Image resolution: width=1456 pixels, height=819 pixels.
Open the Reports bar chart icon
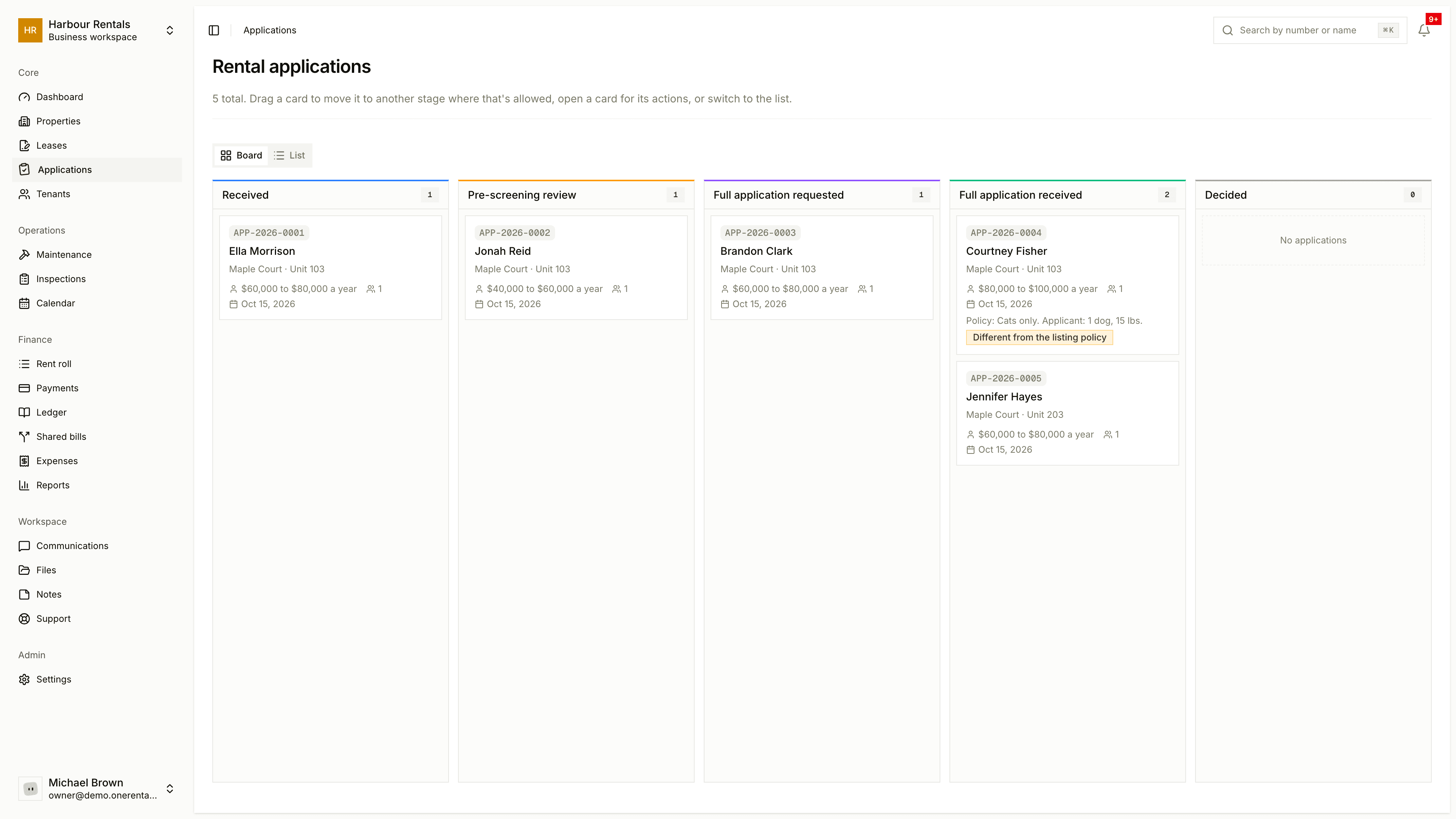tap(24, 485)
